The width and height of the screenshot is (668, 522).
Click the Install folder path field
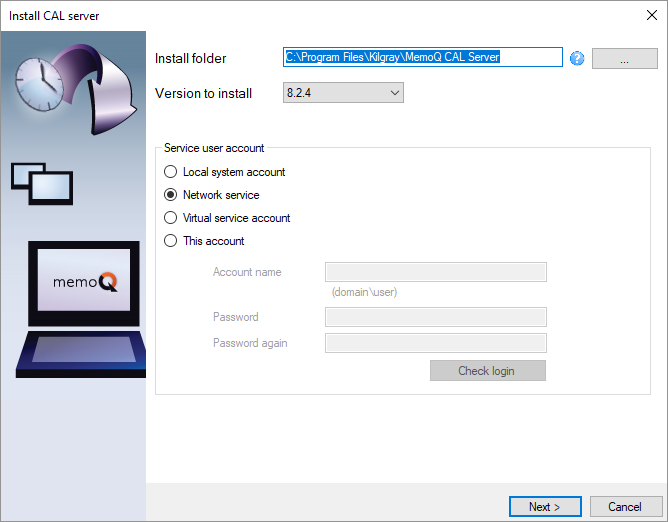click(x=423, y=57)
